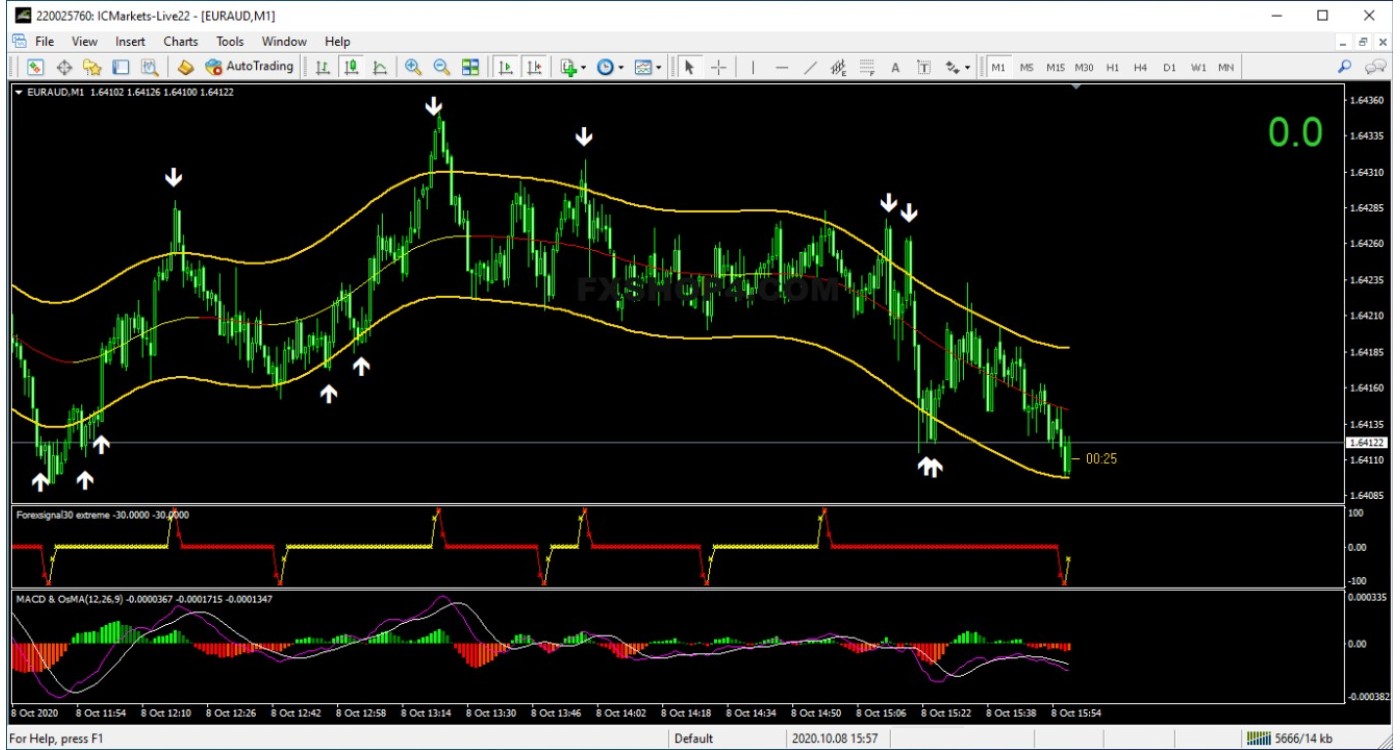The image size is (1400, 750).
Task: Select the Crosshair tool
Action: click(x=718, y=67)
